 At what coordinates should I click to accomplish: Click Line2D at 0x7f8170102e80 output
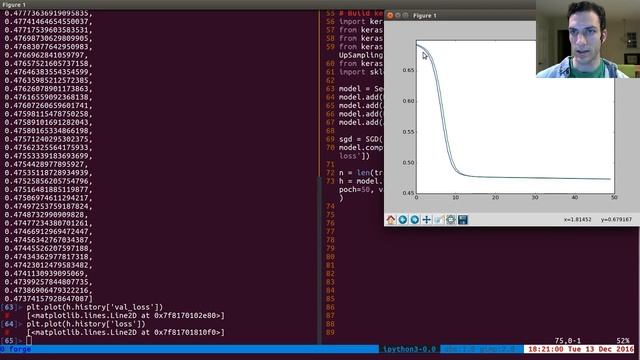coord(126,316)
